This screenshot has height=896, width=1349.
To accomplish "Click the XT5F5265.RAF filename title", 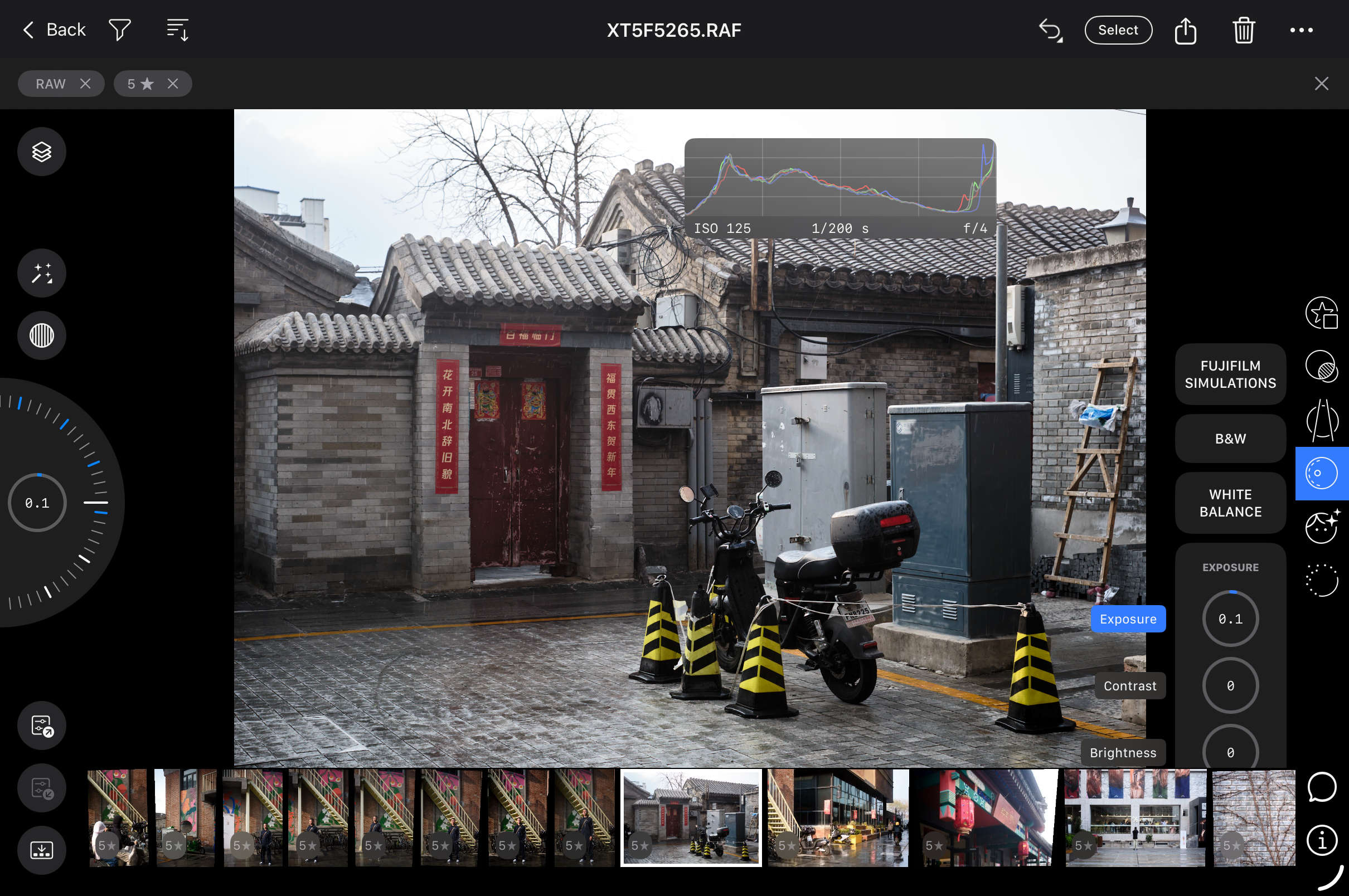I will pyautogui.click(x=674, y=30).
